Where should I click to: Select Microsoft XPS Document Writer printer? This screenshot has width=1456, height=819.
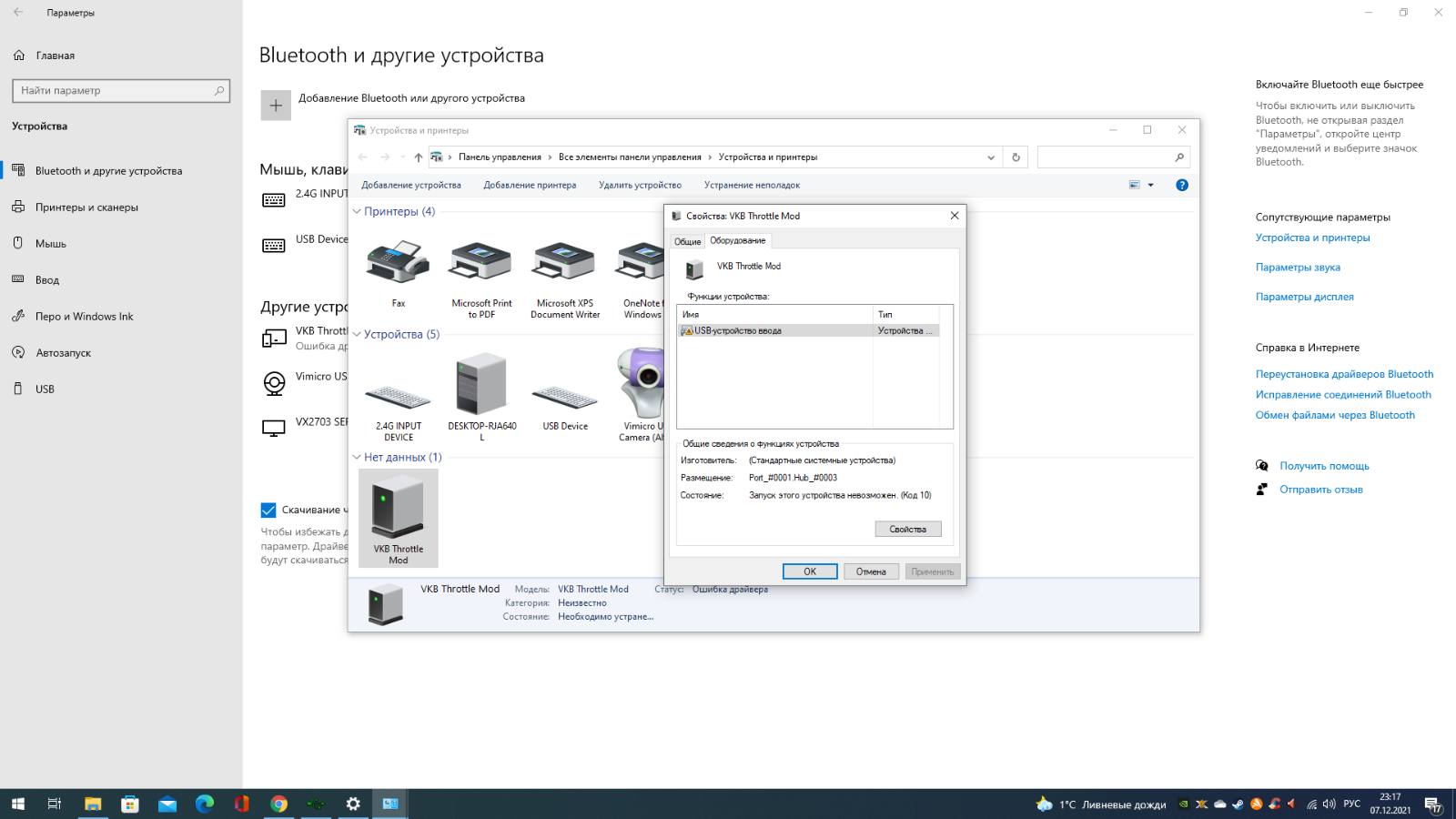[565, 263]
